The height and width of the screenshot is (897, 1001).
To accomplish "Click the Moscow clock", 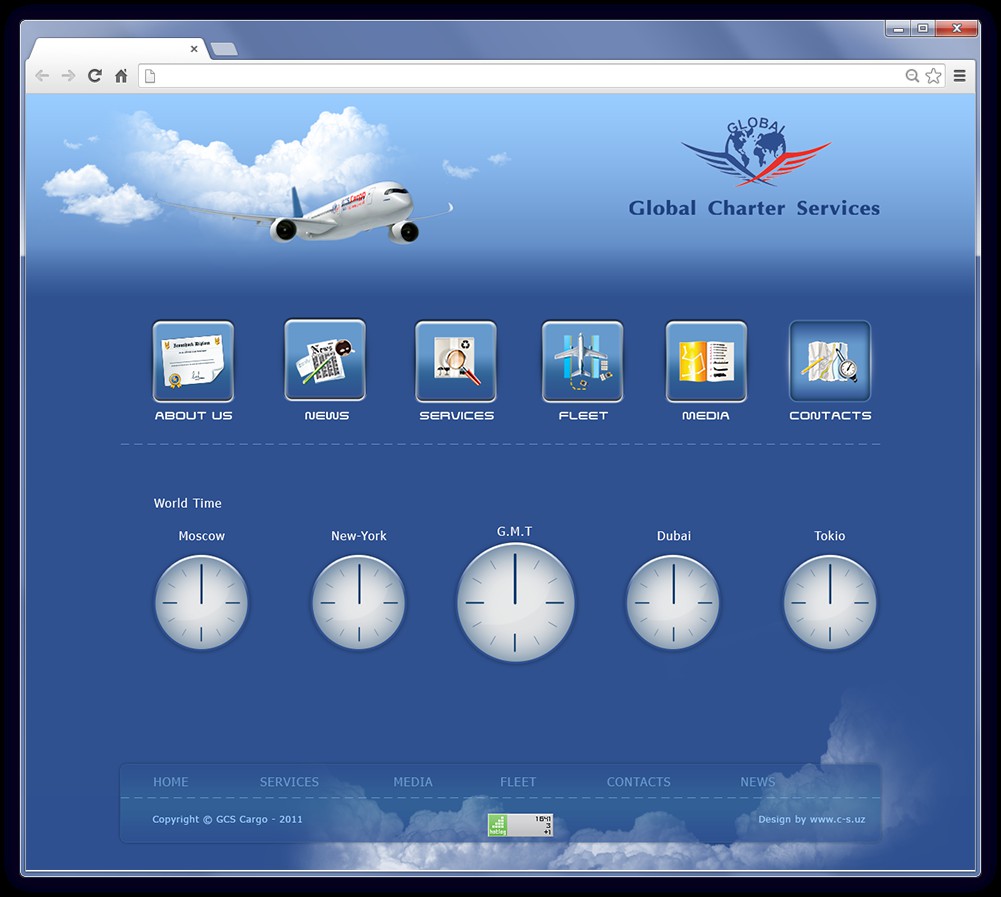I will coord(201,602).
